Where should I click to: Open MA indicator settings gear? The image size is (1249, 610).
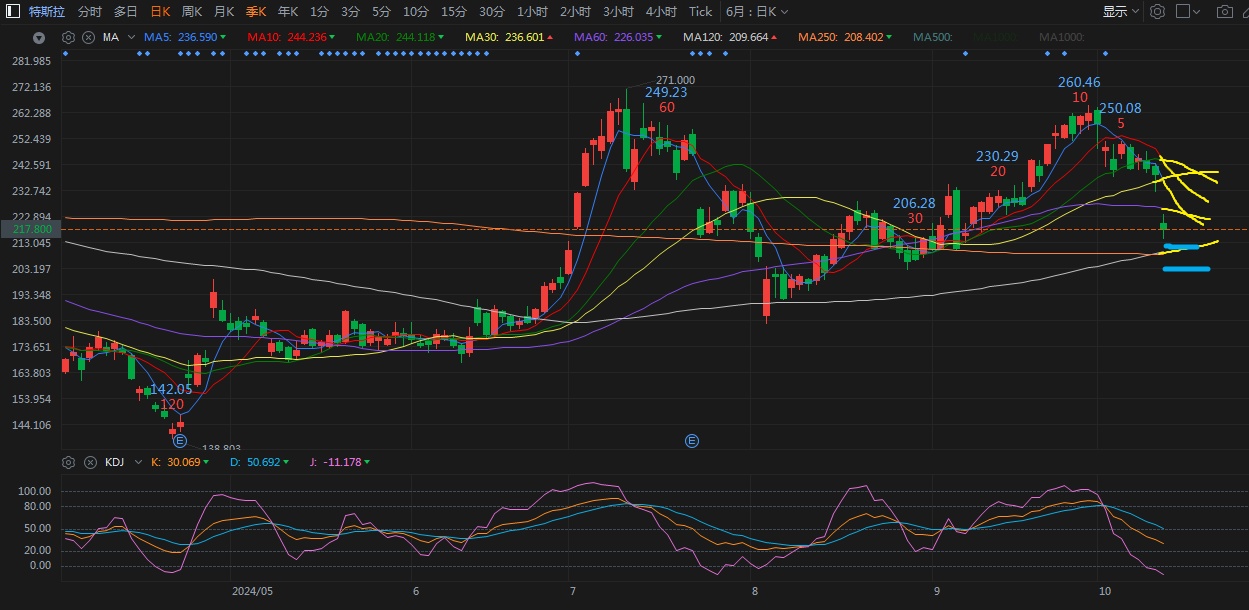pyautogui.click(x=68, y=37)
